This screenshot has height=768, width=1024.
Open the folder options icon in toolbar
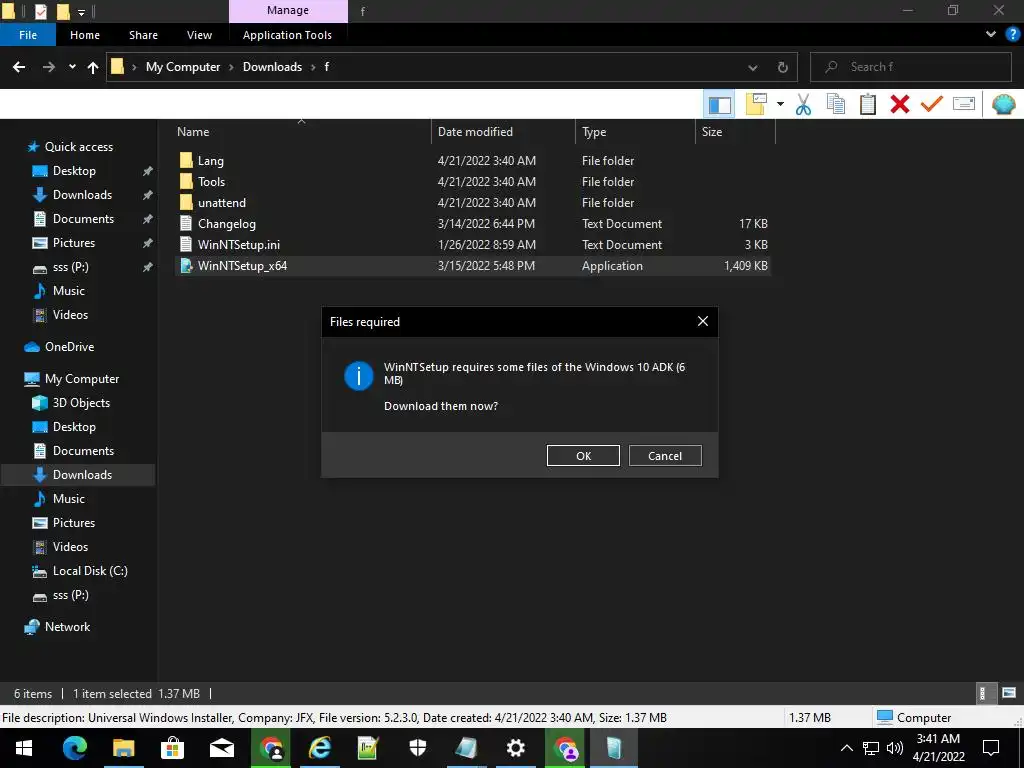[756, 104]
